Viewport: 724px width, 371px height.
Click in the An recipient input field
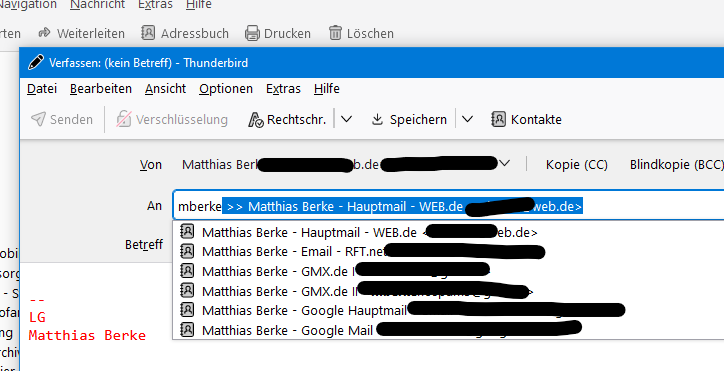[x=448, y=205]
